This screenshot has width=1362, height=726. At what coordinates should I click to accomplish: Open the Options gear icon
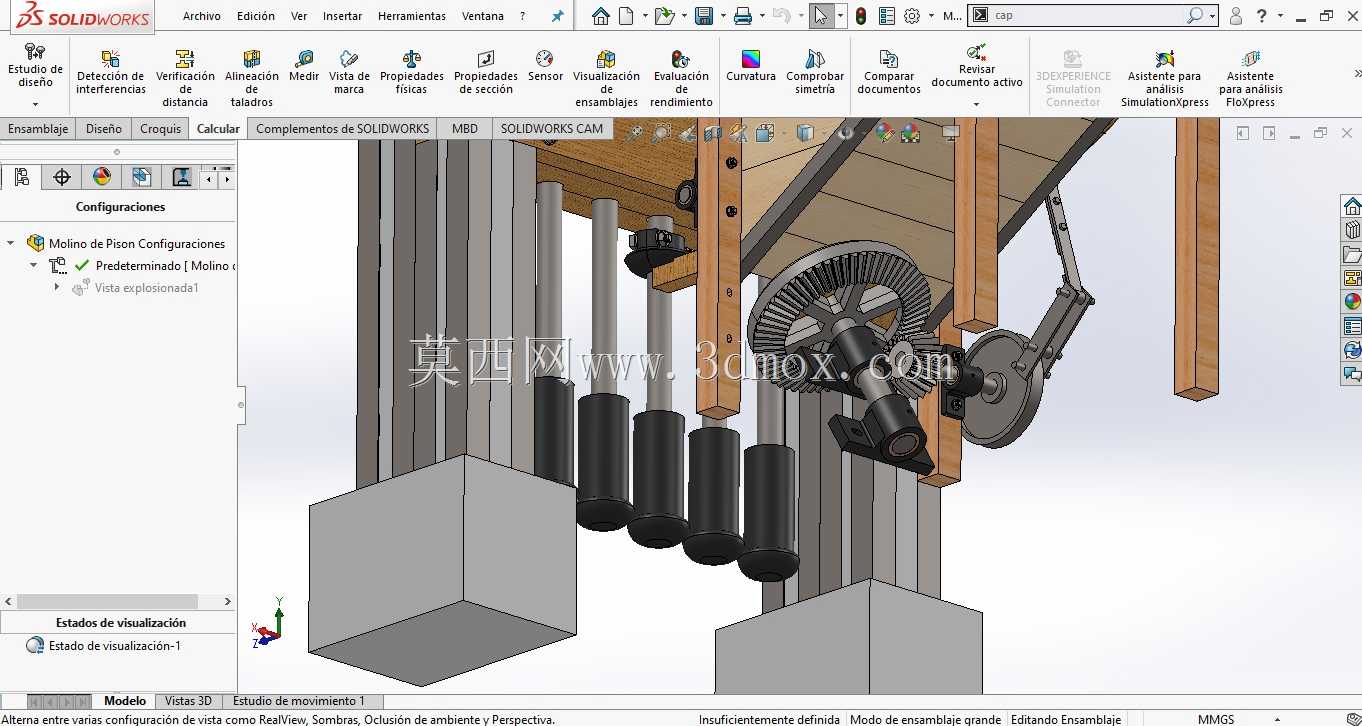pyautogui.click(x=912, y=16)
